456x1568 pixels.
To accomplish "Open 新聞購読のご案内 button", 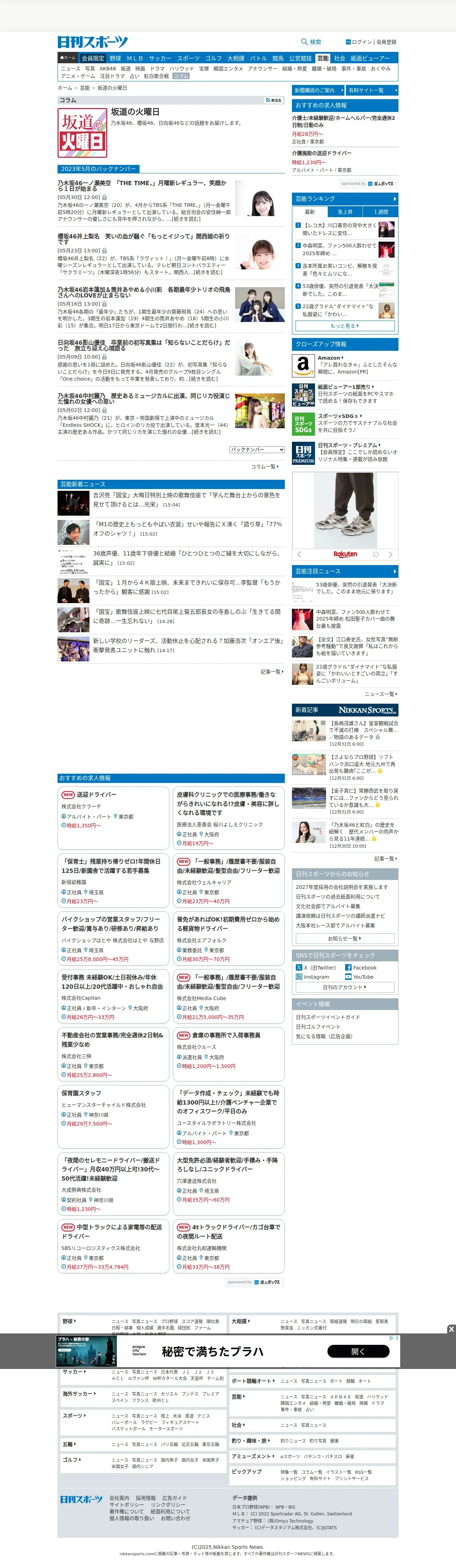I will (x=317, y=90).
